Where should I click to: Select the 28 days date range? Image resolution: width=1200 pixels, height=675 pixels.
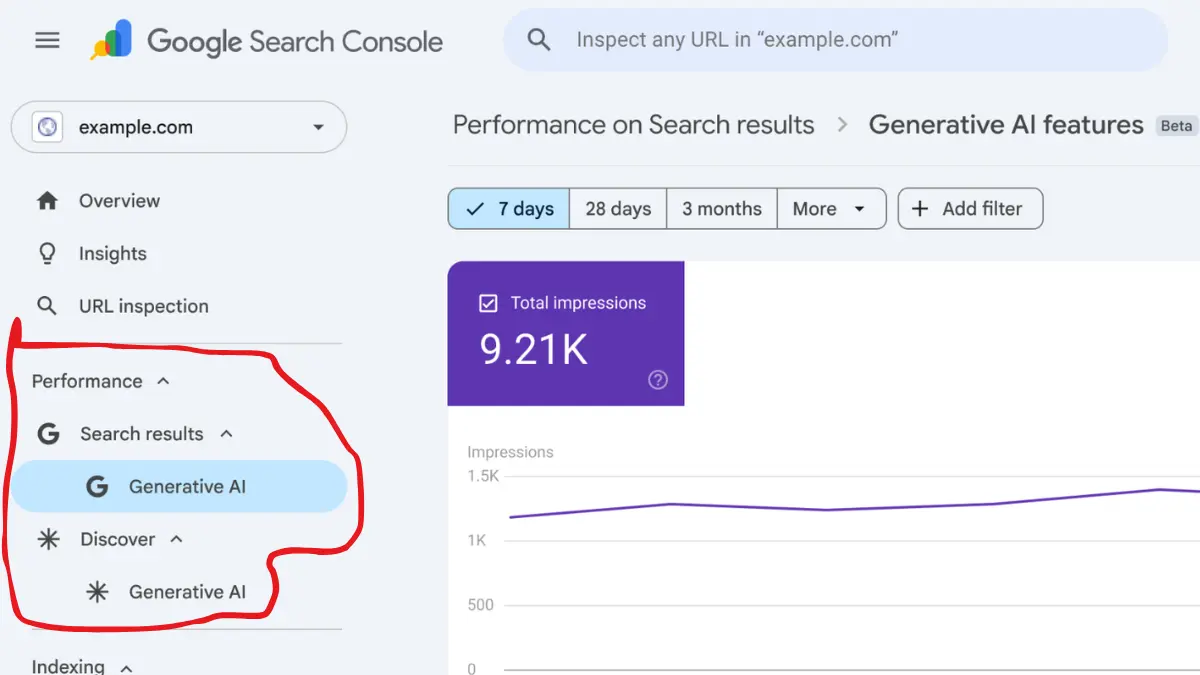[618, 209]
